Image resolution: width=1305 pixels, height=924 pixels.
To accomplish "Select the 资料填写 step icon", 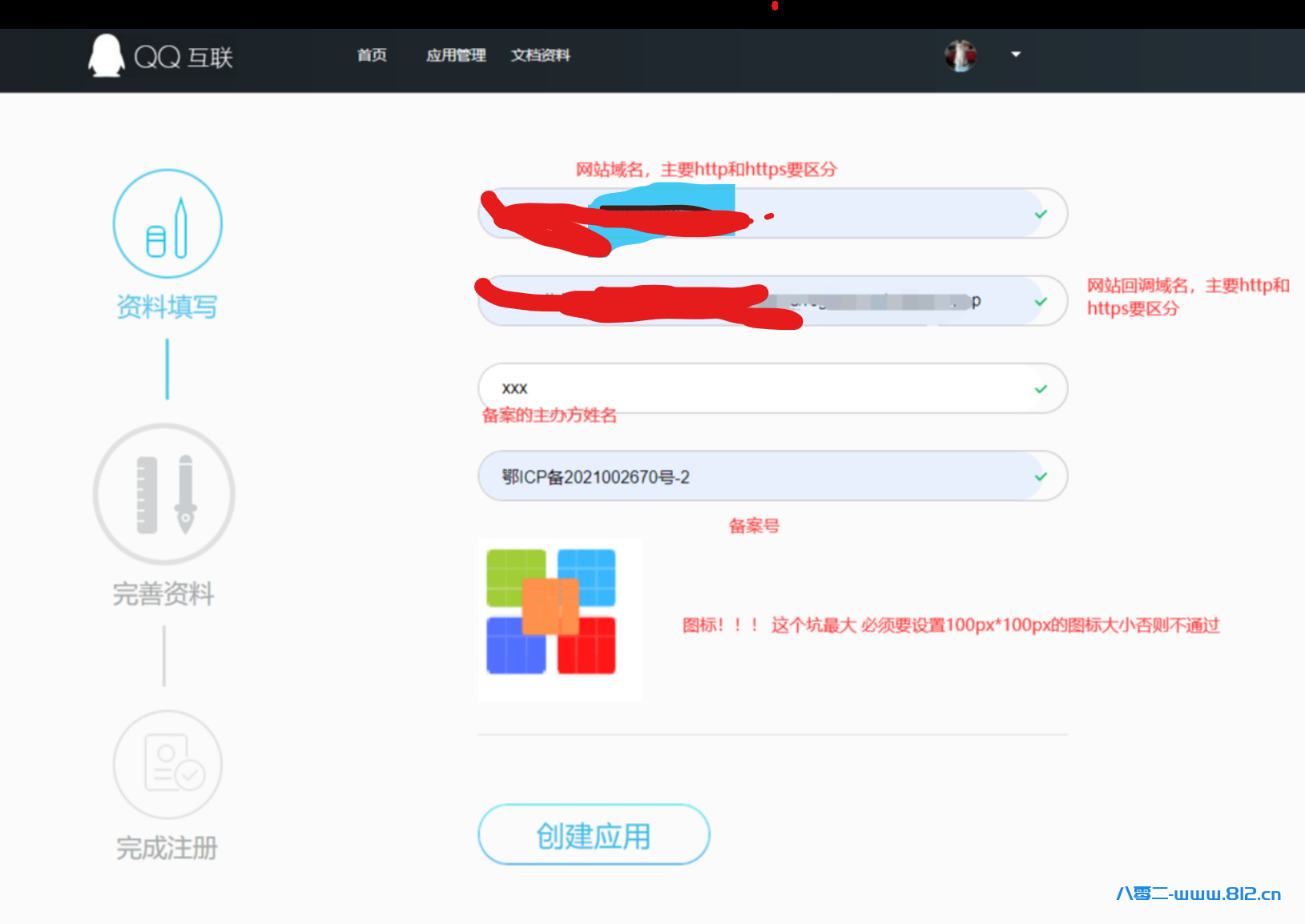I will (x=167, y=224).
